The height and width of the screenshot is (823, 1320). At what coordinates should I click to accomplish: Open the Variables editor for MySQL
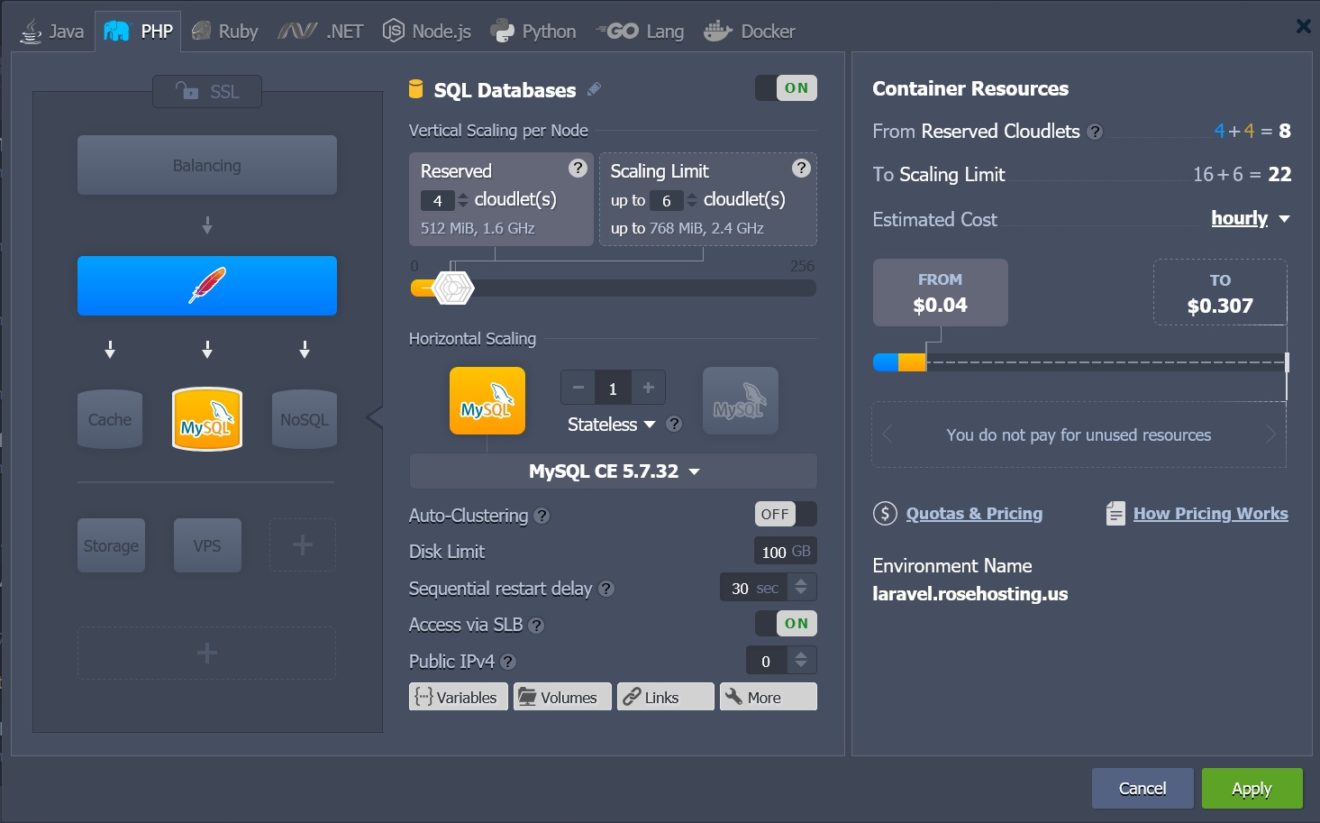pyautogui.click(x=457, y=696)
